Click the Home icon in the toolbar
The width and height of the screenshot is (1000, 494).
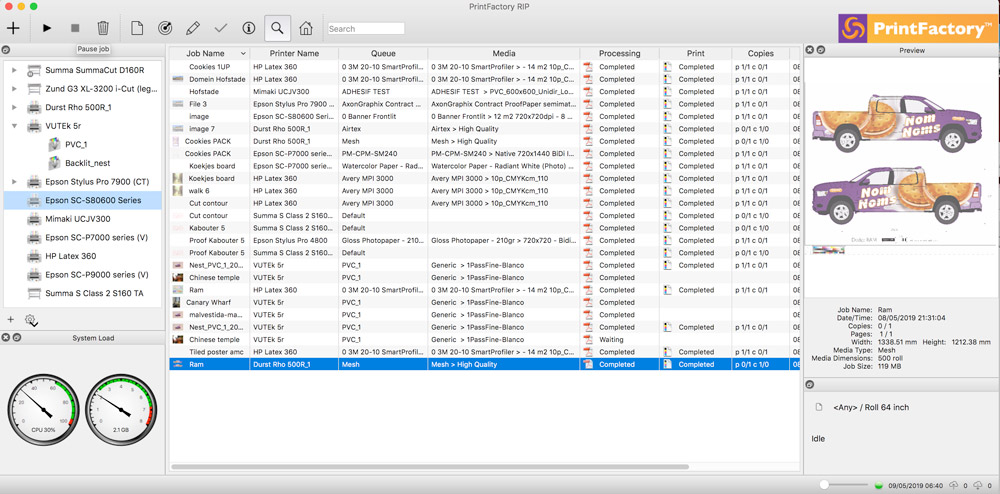(x=306, y=29)
